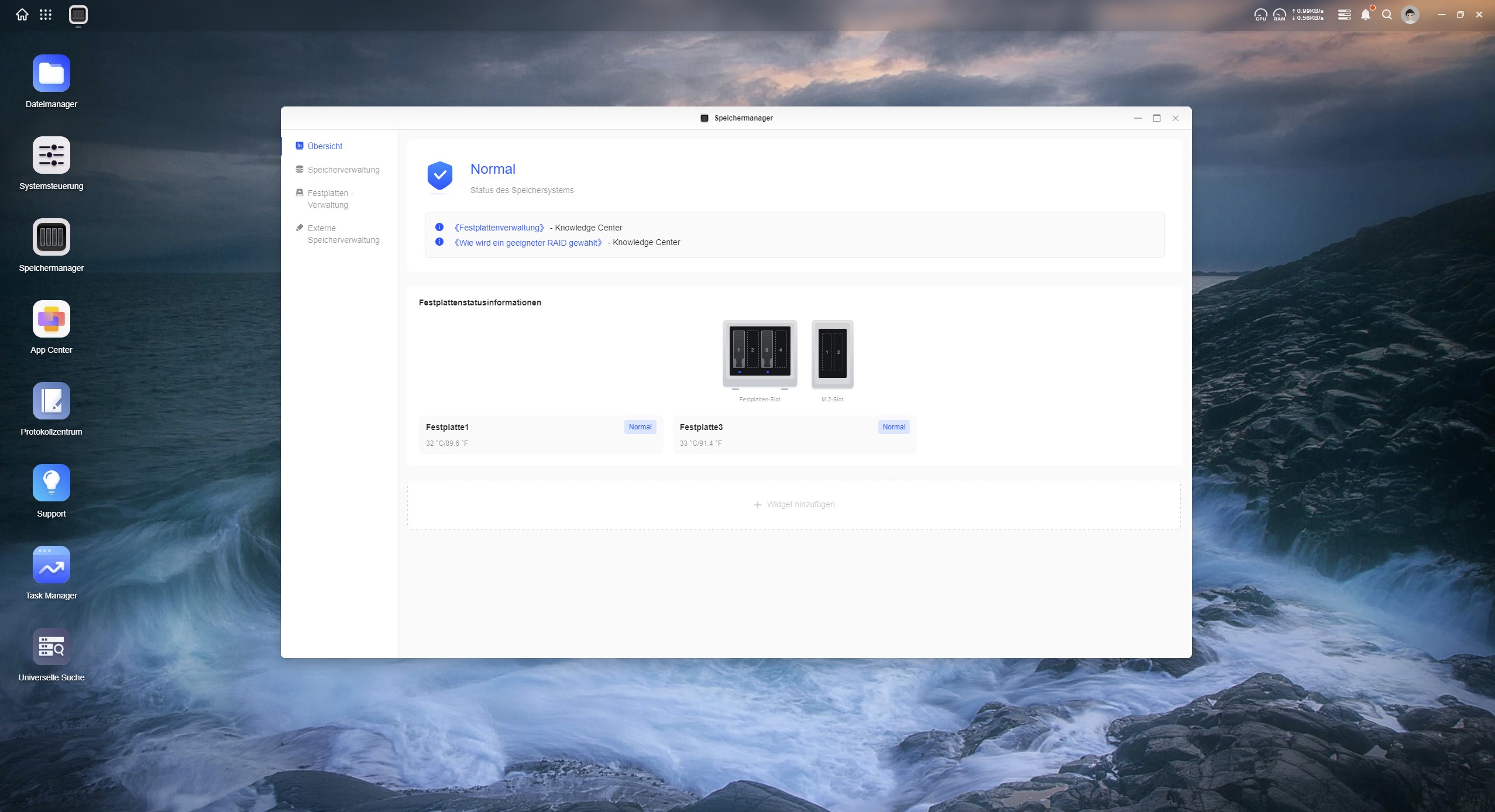Image resolution: width=1495 pixels, height=812 pixels.
Task: Click the user avatar in the top bar
Action: coord(1410,15)
